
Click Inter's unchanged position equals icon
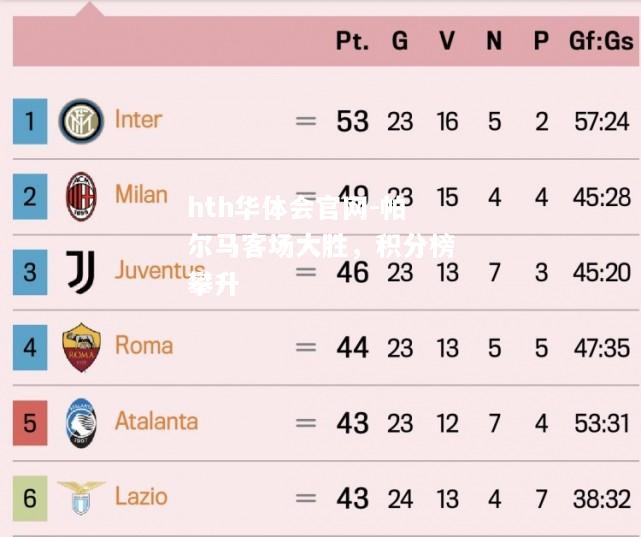click(x=306, y=121)
